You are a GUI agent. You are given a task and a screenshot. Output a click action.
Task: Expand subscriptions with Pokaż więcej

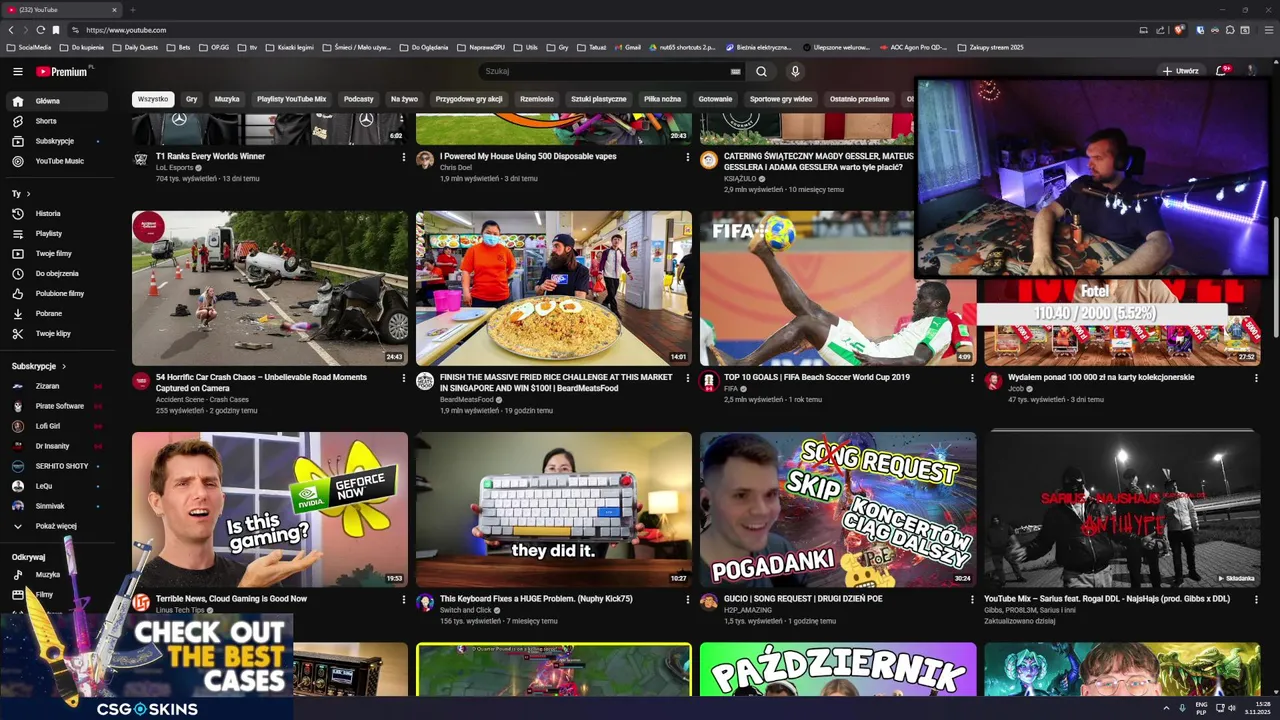[x=58, y=526]
